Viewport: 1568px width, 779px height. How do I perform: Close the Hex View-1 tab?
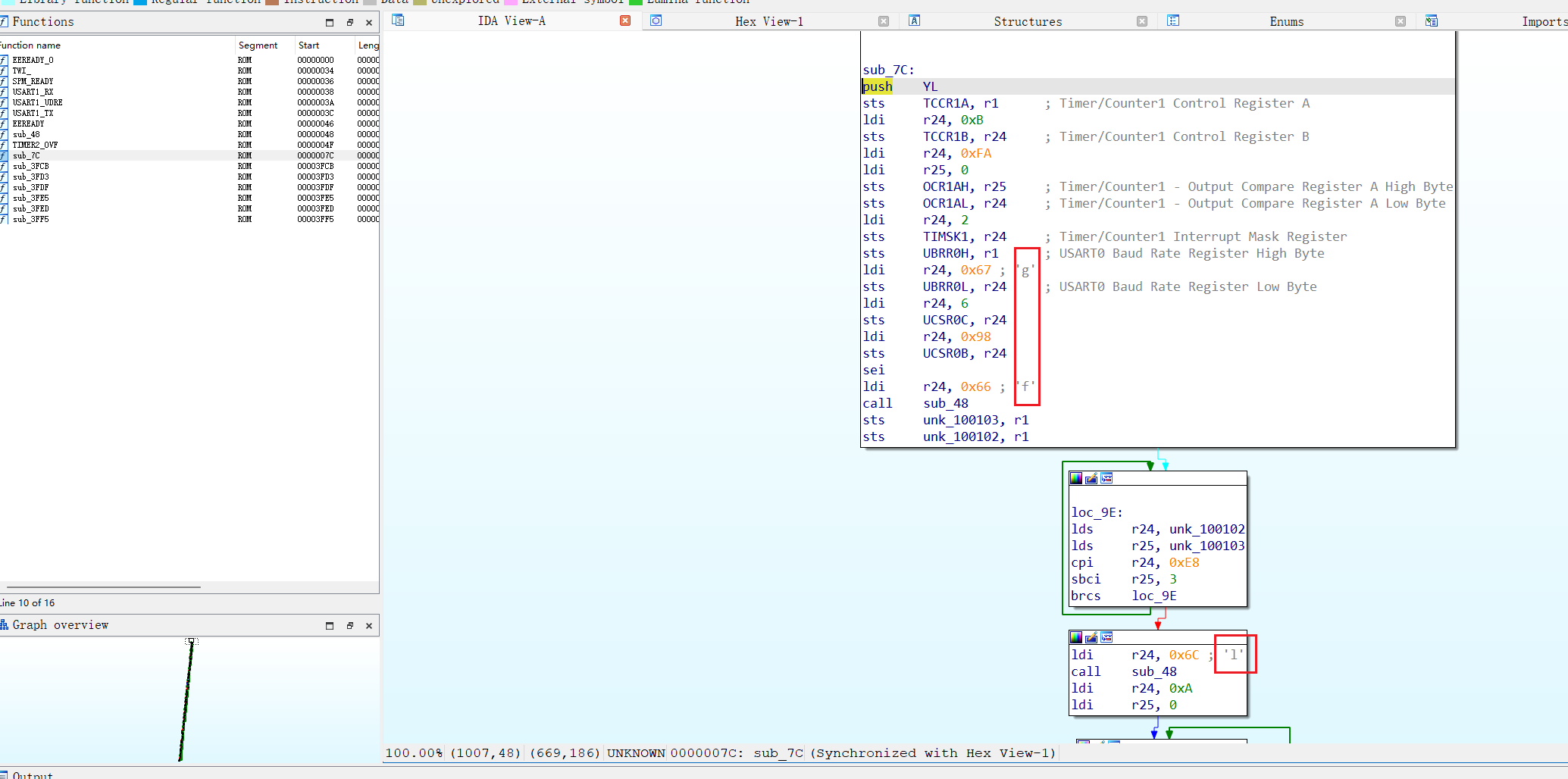point(884,21)
